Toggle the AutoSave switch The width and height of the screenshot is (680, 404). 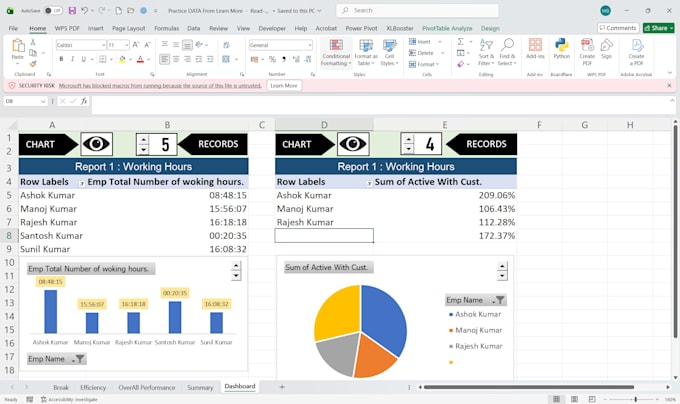point(53,10)
